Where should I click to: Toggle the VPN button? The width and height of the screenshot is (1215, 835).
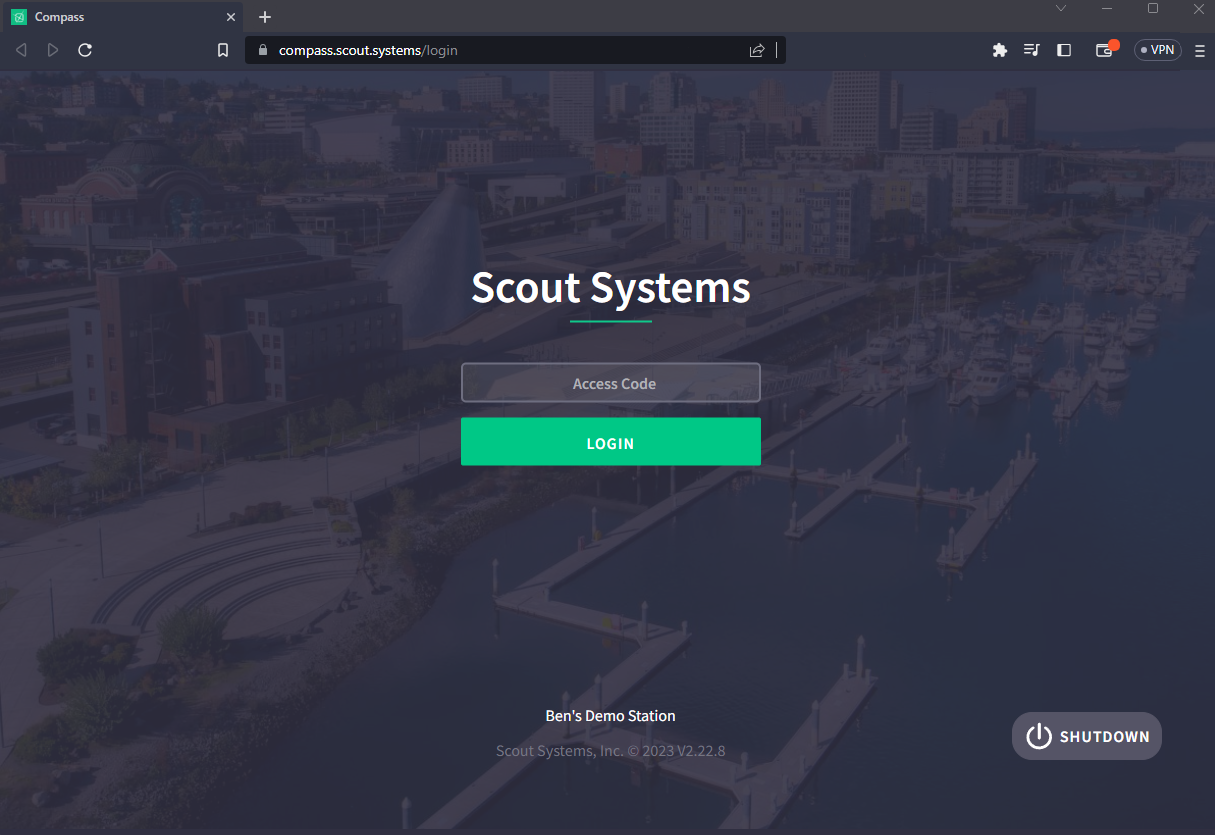click(x=1158, y=50)
